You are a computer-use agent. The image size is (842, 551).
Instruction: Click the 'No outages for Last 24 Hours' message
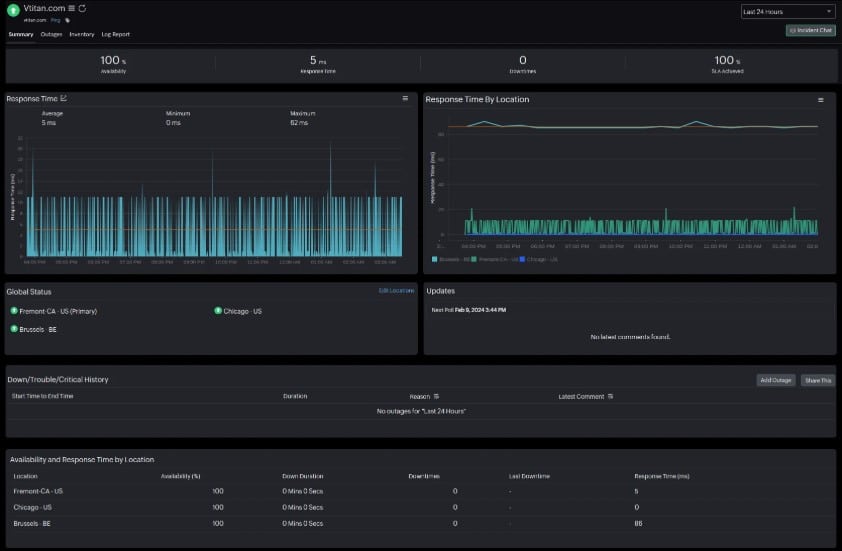(421, 411)
